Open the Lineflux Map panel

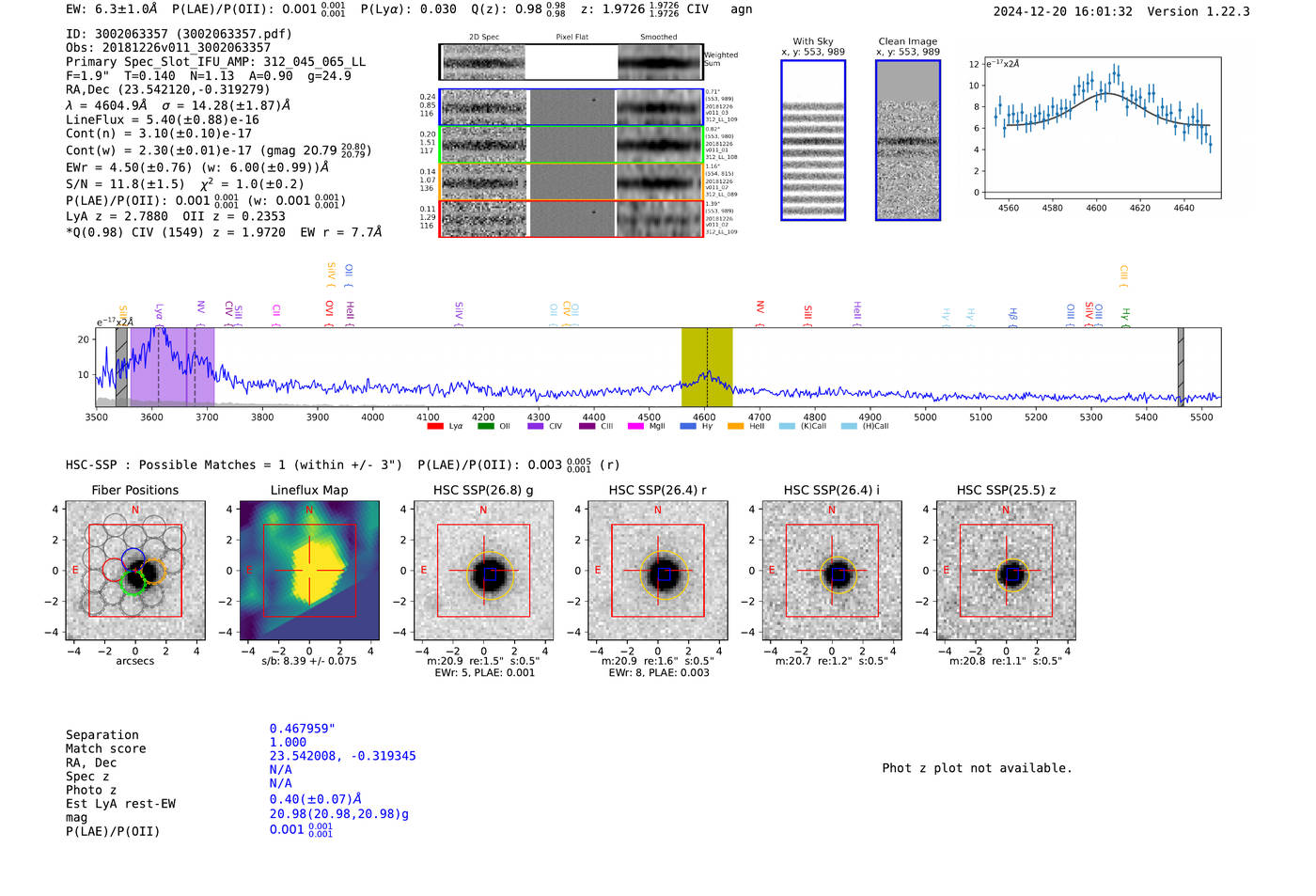tap(309, 571)
